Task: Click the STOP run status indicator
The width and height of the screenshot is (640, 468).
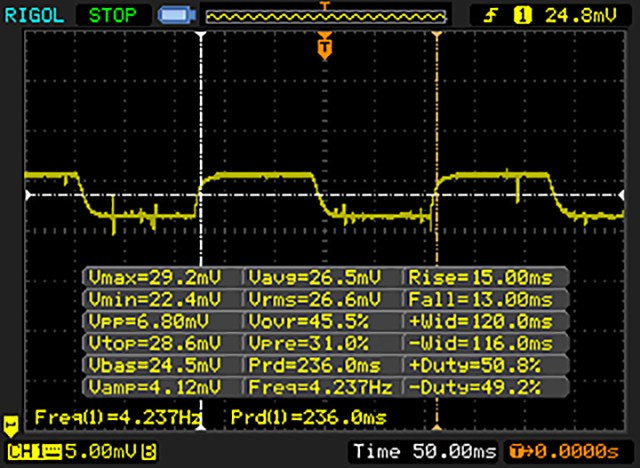Action: point(113,16)
